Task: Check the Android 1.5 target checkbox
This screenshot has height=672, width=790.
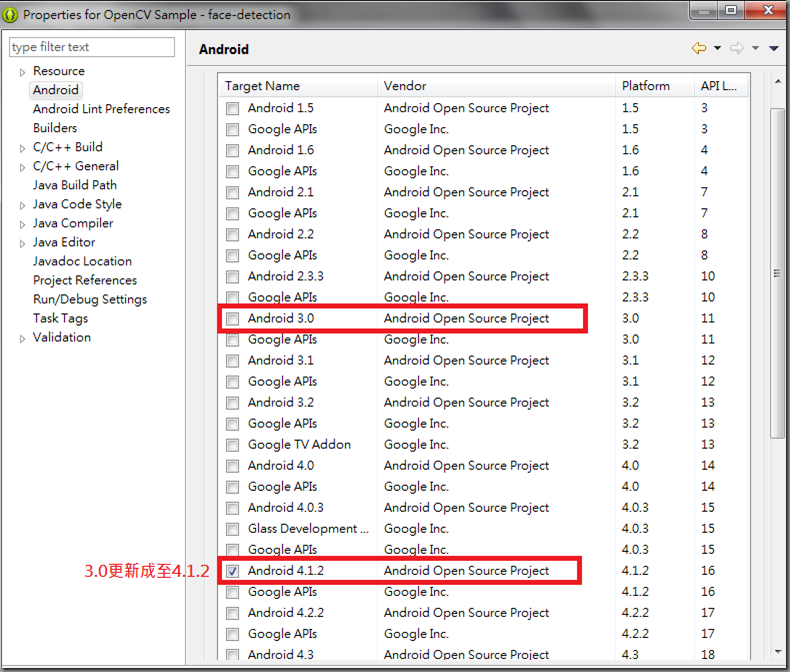Action: (x=232, y=108)
